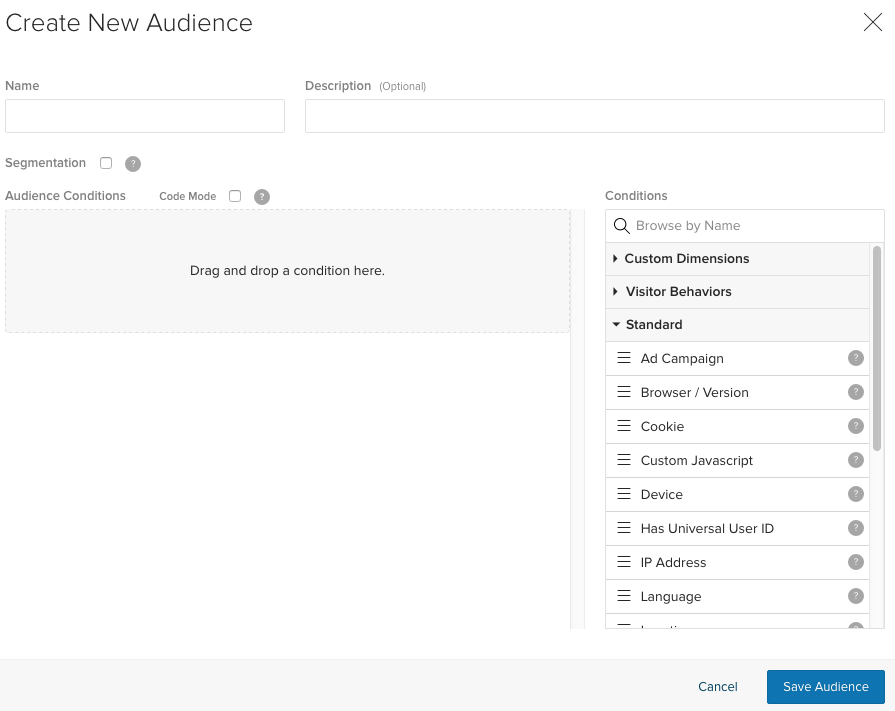The width and height of the screenshot is (895, 711).
Task: Click the Cancel link
Action: point(717,687)
